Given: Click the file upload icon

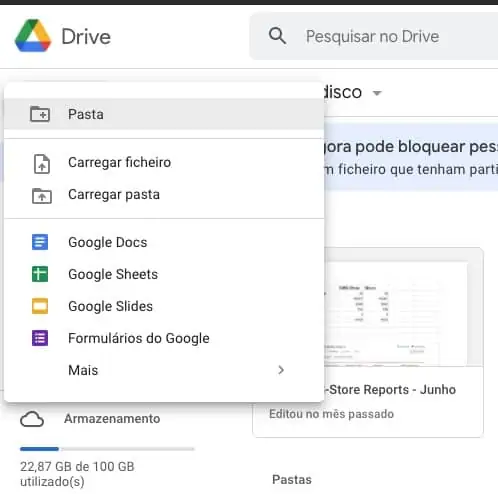Looking at the screenshot, I should click(42, 164).
